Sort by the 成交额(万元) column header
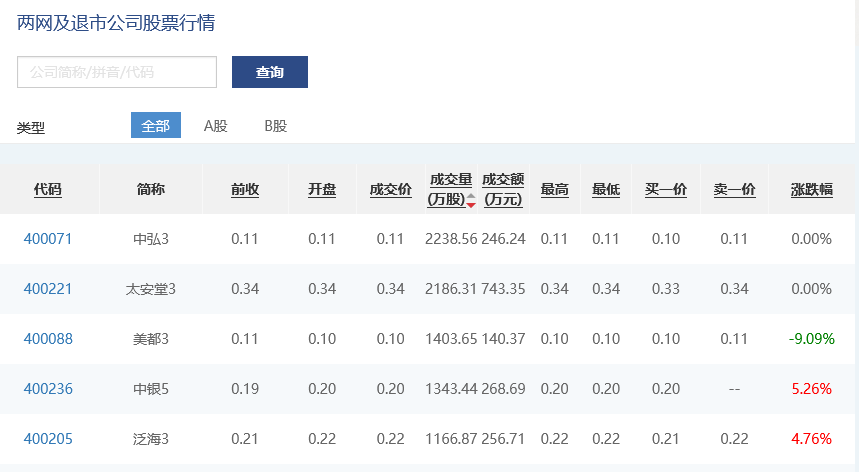 point(503,189)
